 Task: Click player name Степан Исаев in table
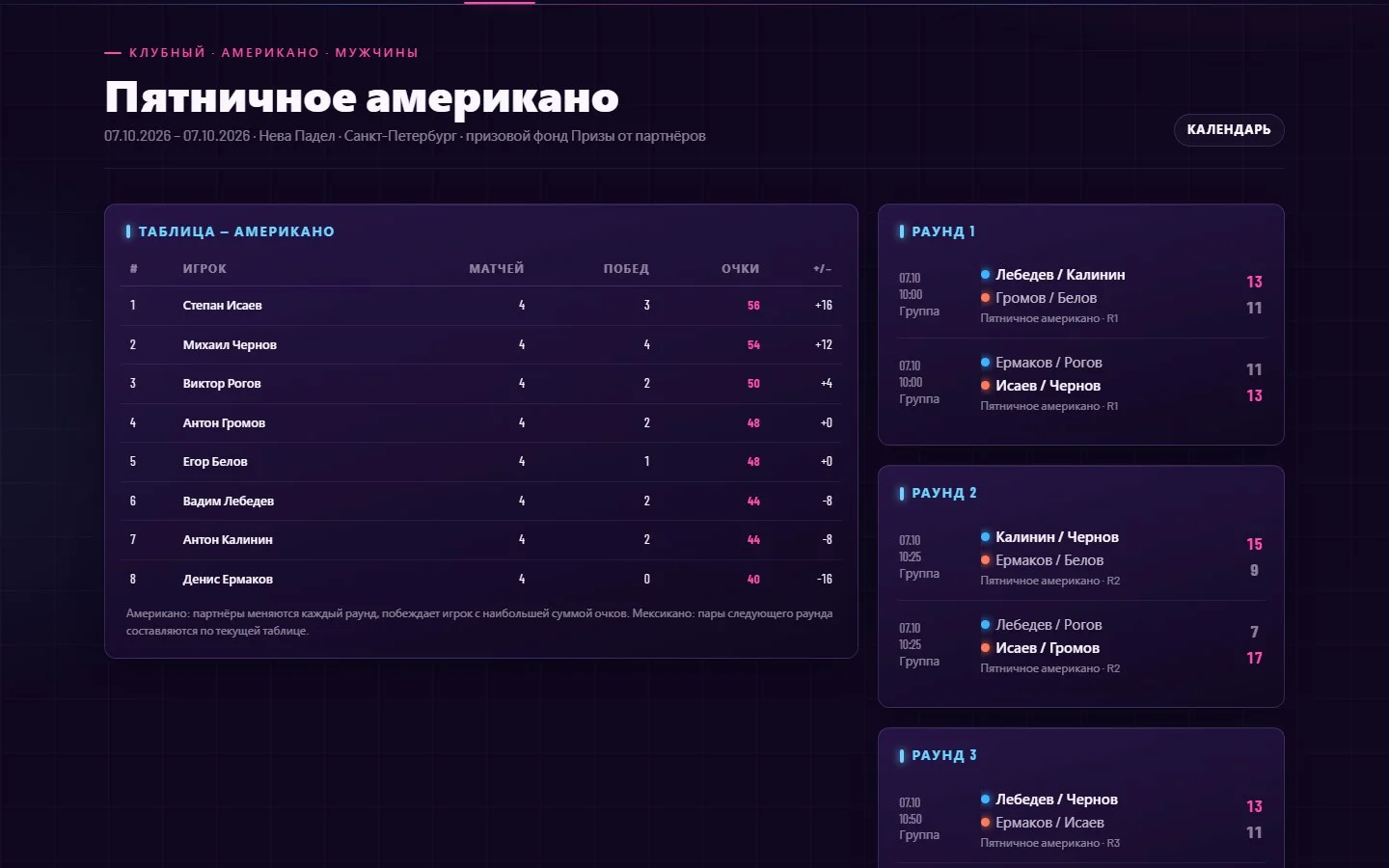tap(223, 306)
